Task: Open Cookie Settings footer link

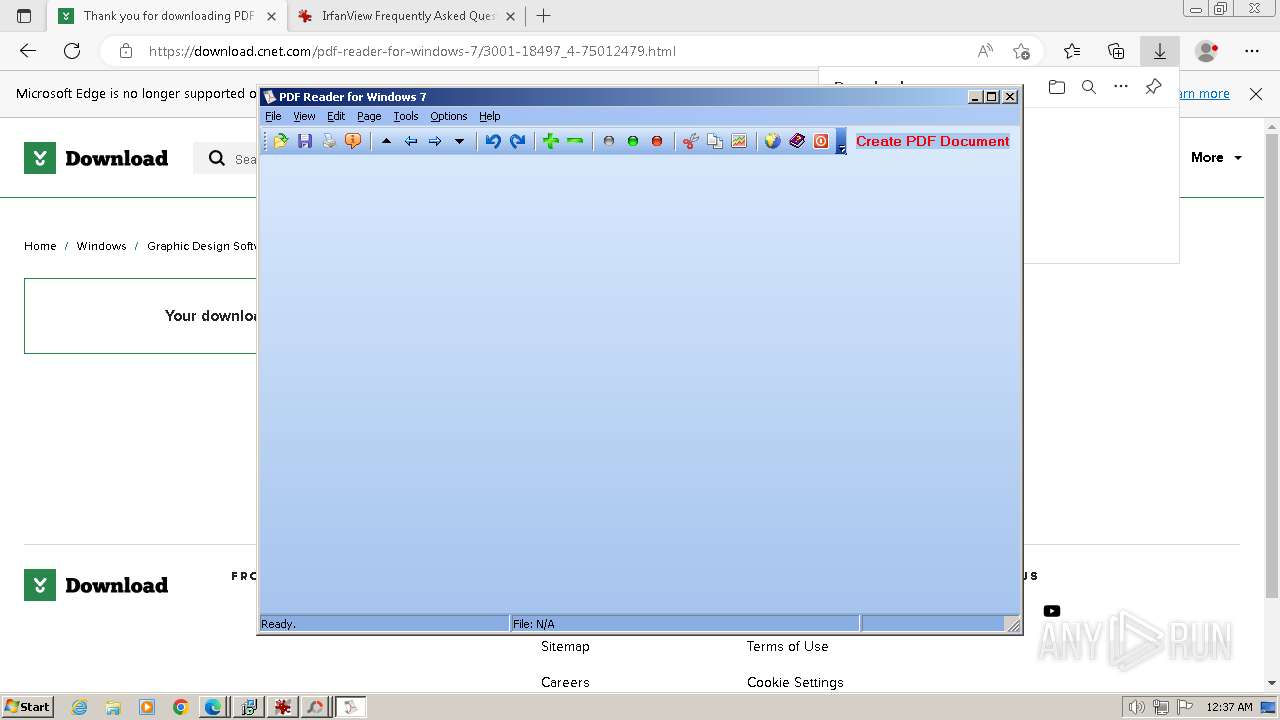Action: 795,682
